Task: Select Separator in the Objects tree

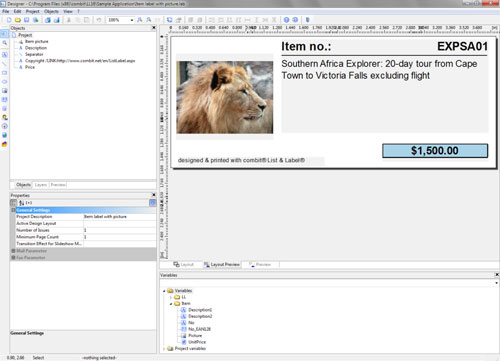Action: click(34, 54)
